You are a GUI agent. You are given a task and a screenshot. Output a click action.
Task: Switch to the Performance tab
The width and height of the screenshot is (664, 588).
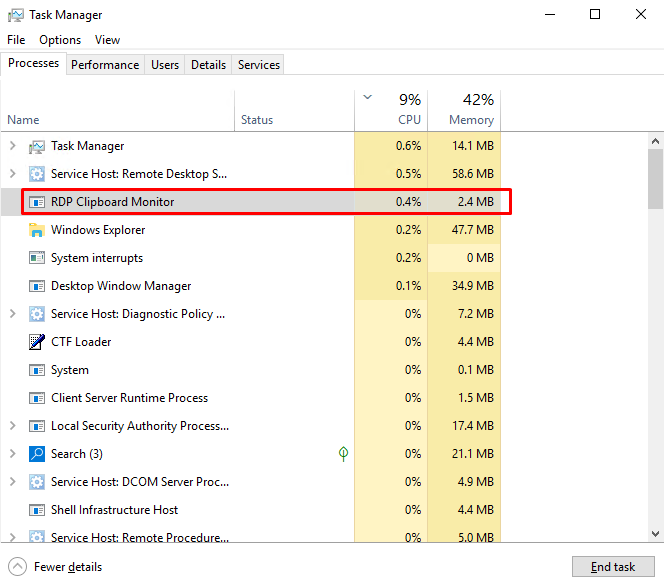tap(105, 65)
